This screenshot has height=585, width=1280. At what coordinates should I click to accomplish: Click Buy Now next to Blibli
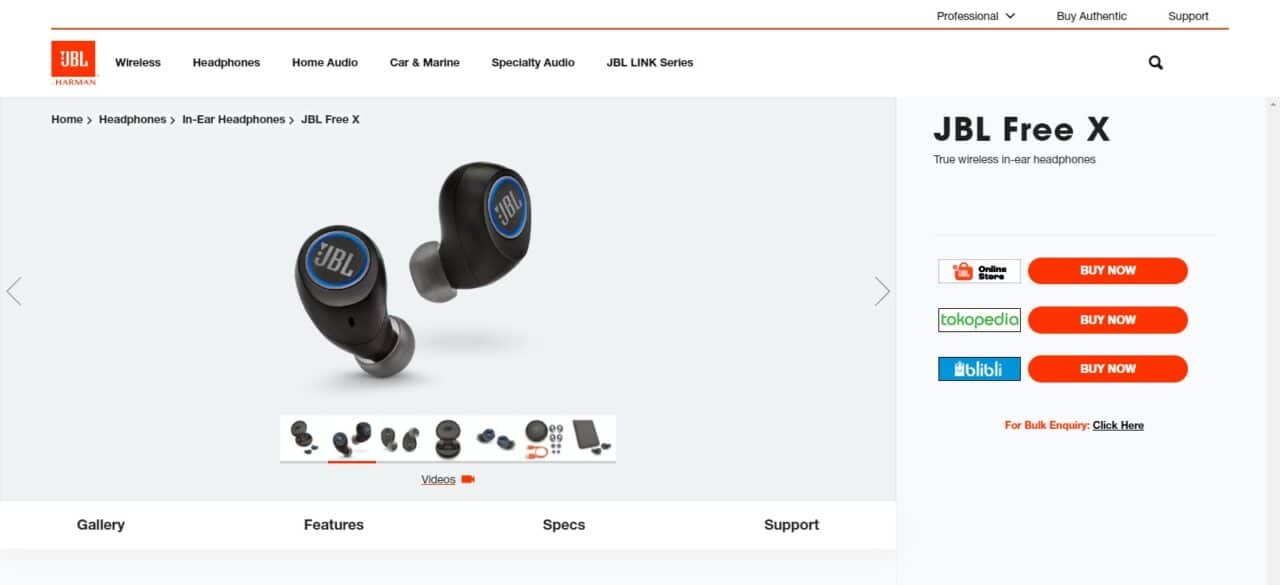tap(1108, 369)
